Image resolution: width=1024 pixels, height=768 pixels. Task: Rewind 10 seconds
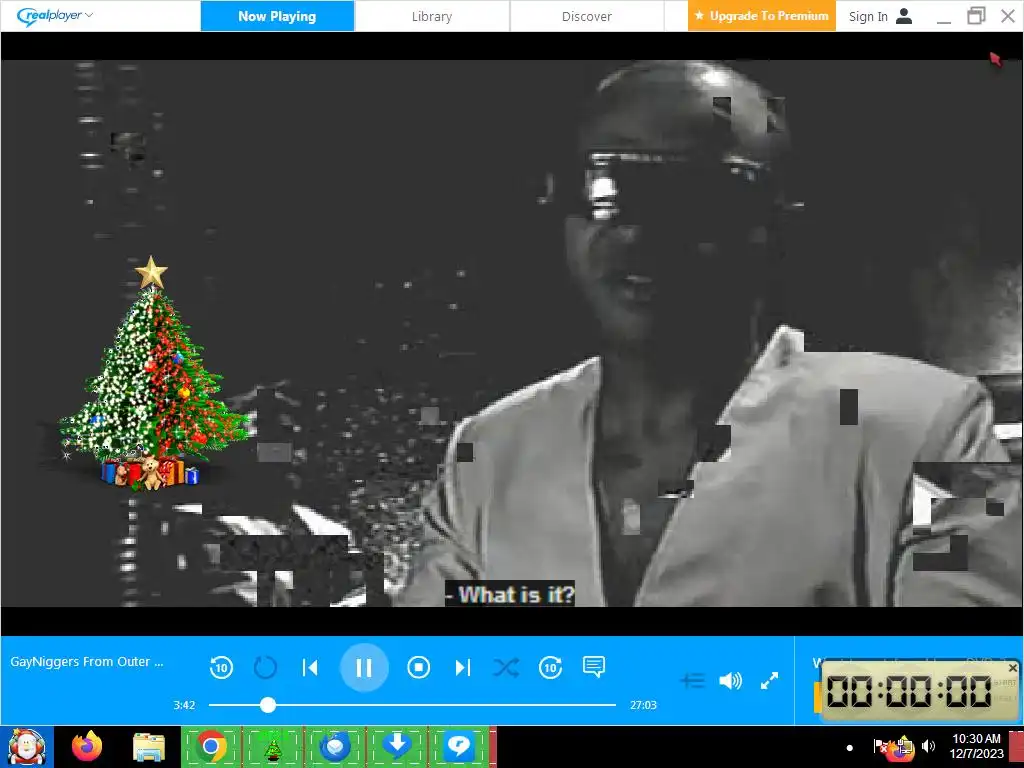(221, 667)
